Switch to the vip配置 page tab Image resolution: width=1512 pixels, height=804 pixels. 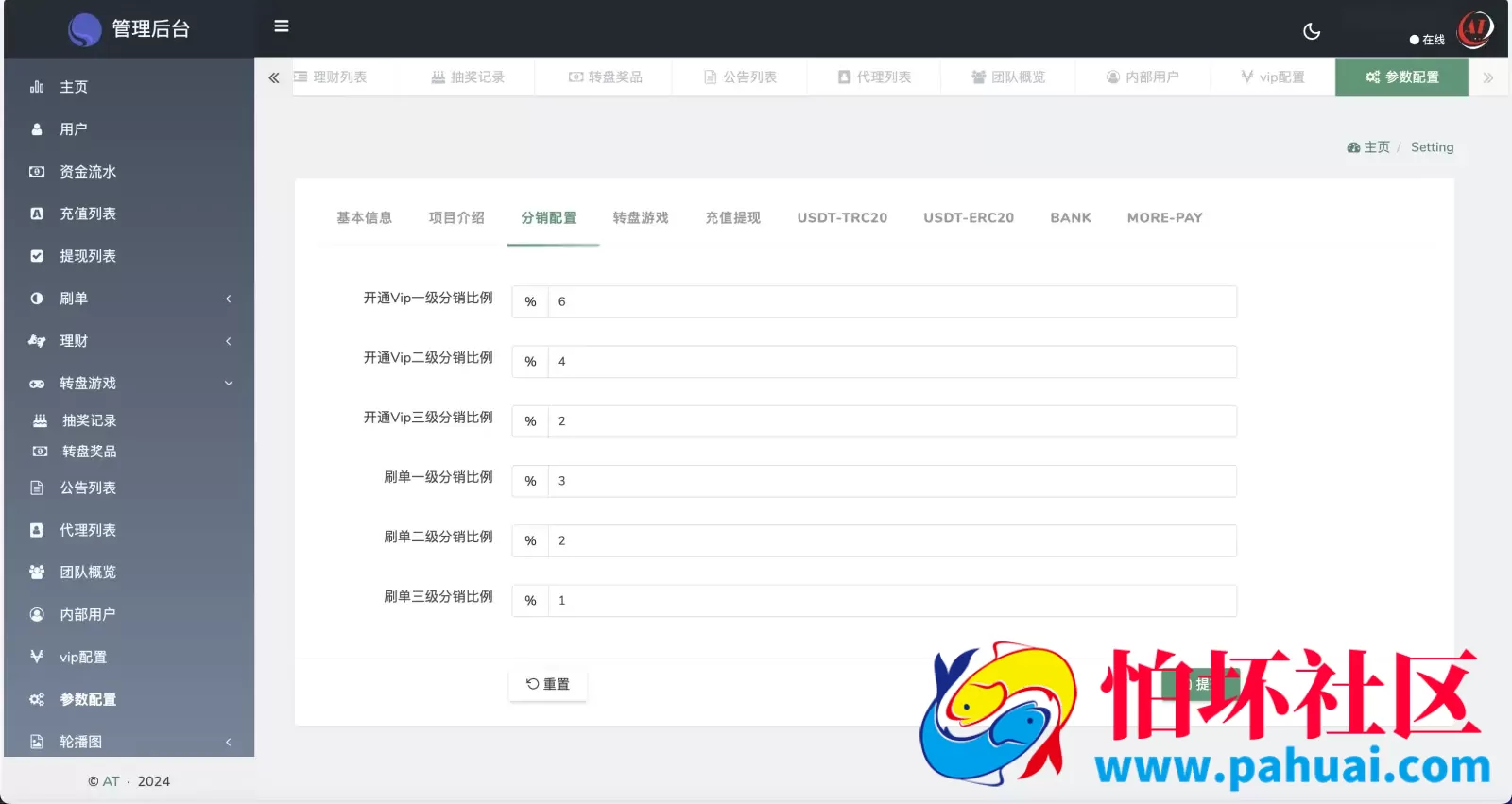(1273, 77)
